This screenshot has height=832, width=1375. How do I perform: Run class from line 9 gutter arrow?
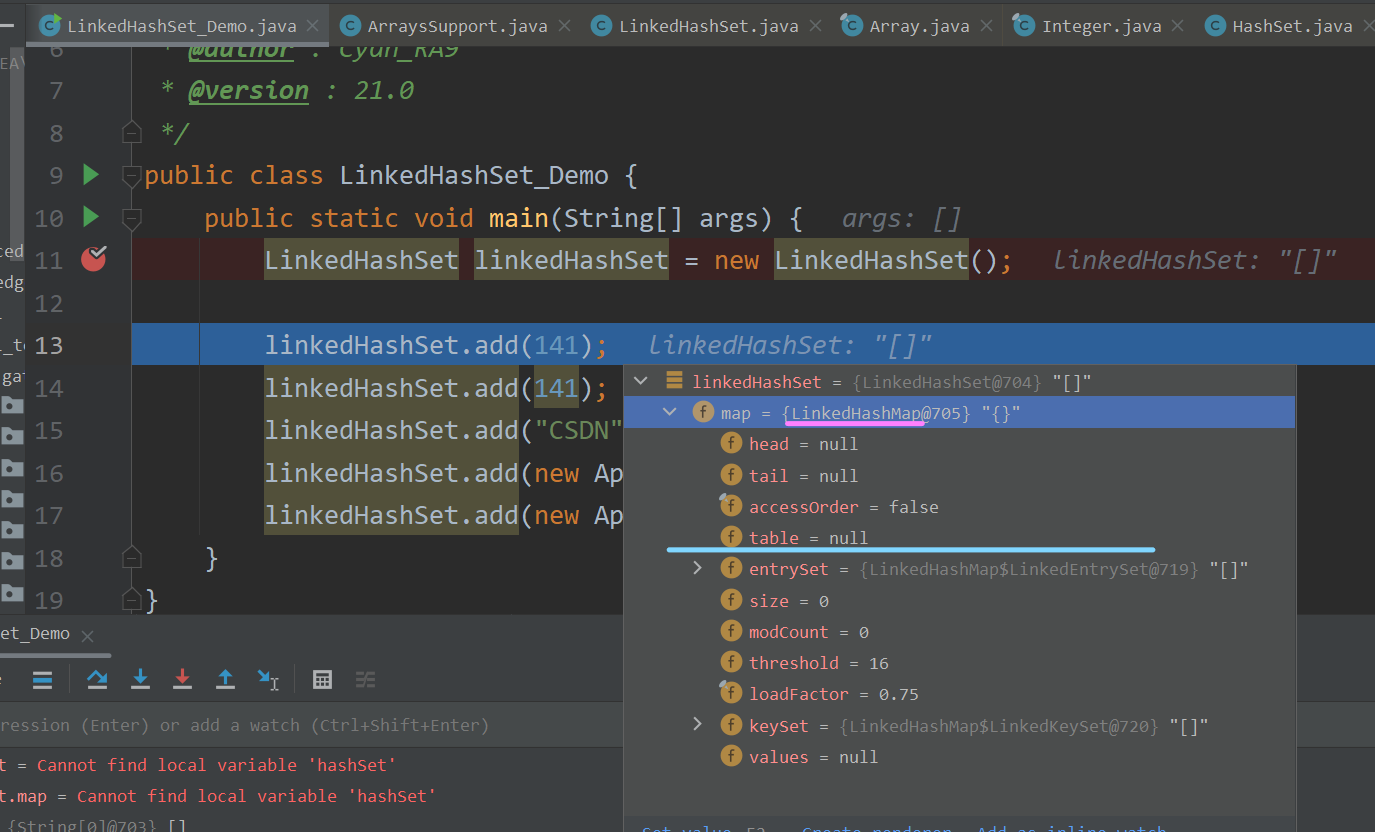pyautogui.click(x=91, y=175)
